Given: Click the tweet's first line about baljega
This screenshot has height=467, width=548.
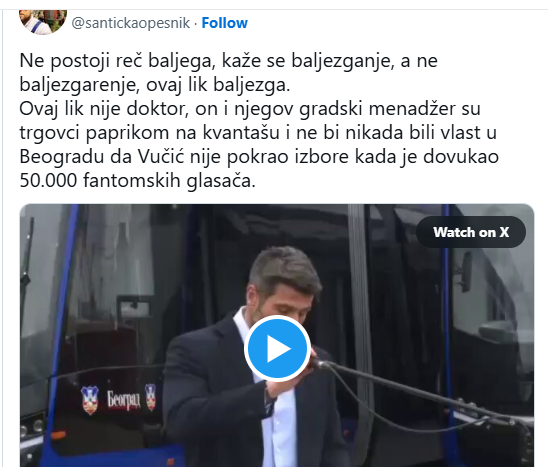Looking at the screenshot, I should tap(229, 60).
